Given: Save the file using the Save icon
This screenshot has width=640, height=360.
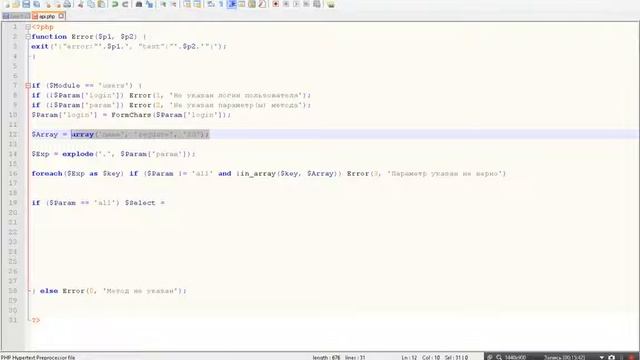Looking at the screenshot, I should 26,4.
